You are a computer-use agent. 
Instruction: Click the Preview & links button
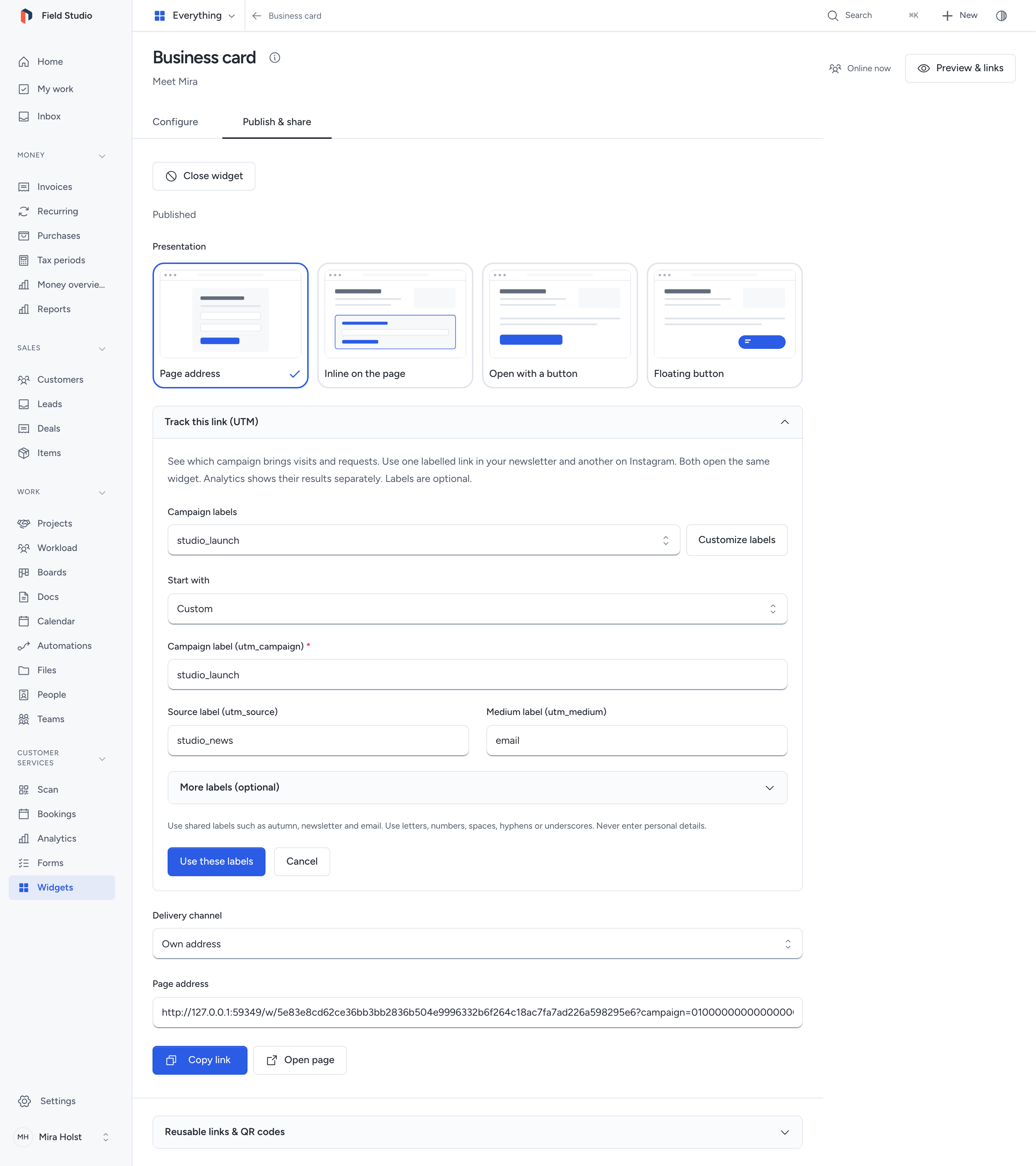pos(960,68)
